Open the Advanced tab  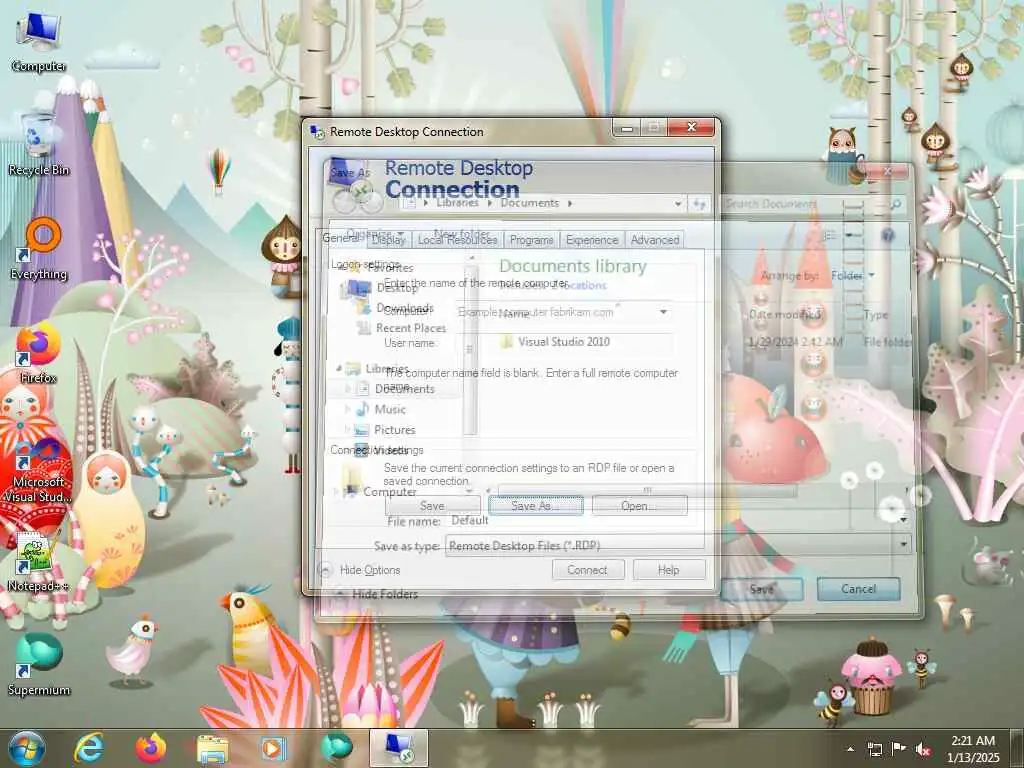point(655,240)
